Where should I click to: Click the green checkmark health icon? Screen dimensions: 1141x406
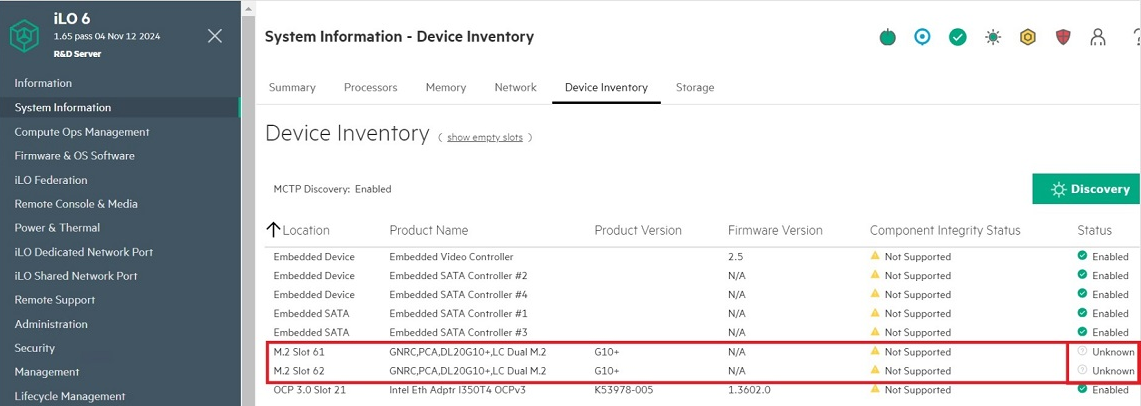coord(957,37)
